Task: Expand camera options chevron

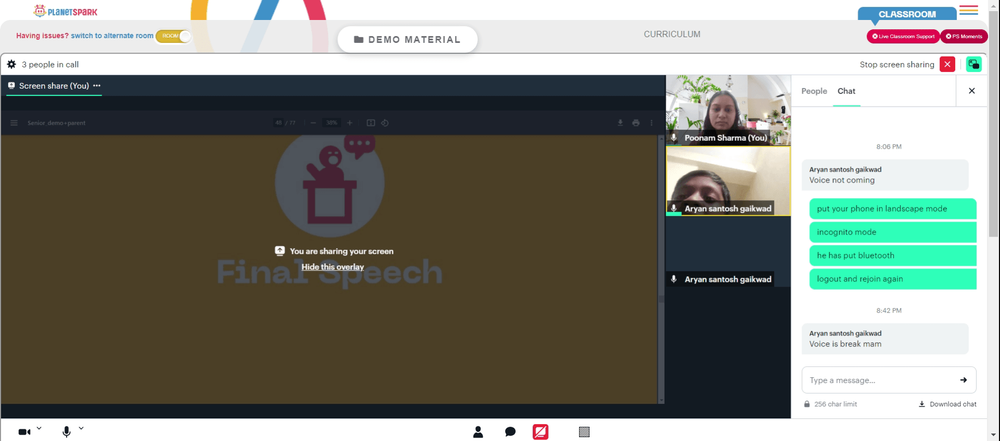Action: [x=39, y=428]
